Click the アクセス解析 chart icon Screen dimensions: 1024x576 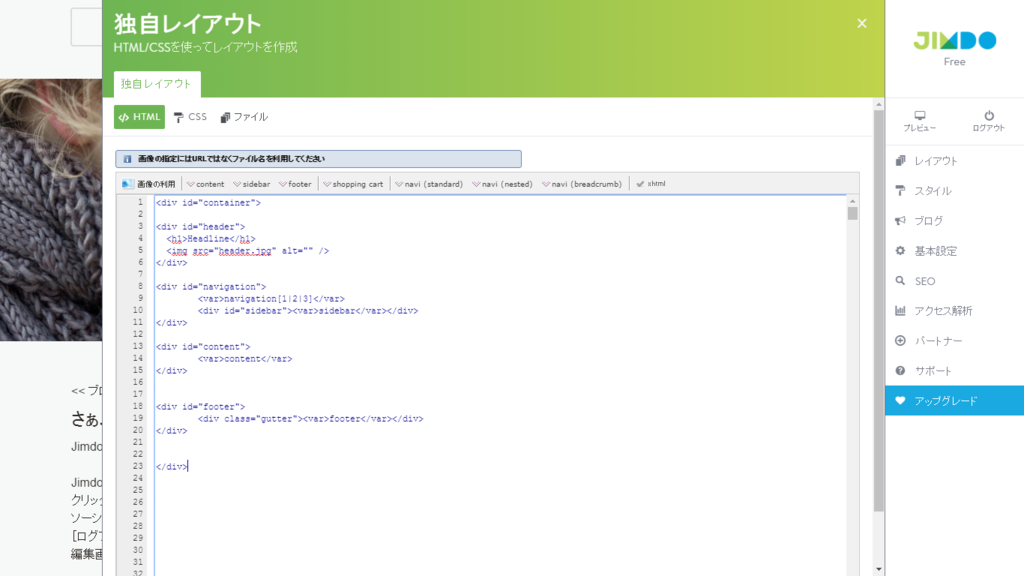901,311
